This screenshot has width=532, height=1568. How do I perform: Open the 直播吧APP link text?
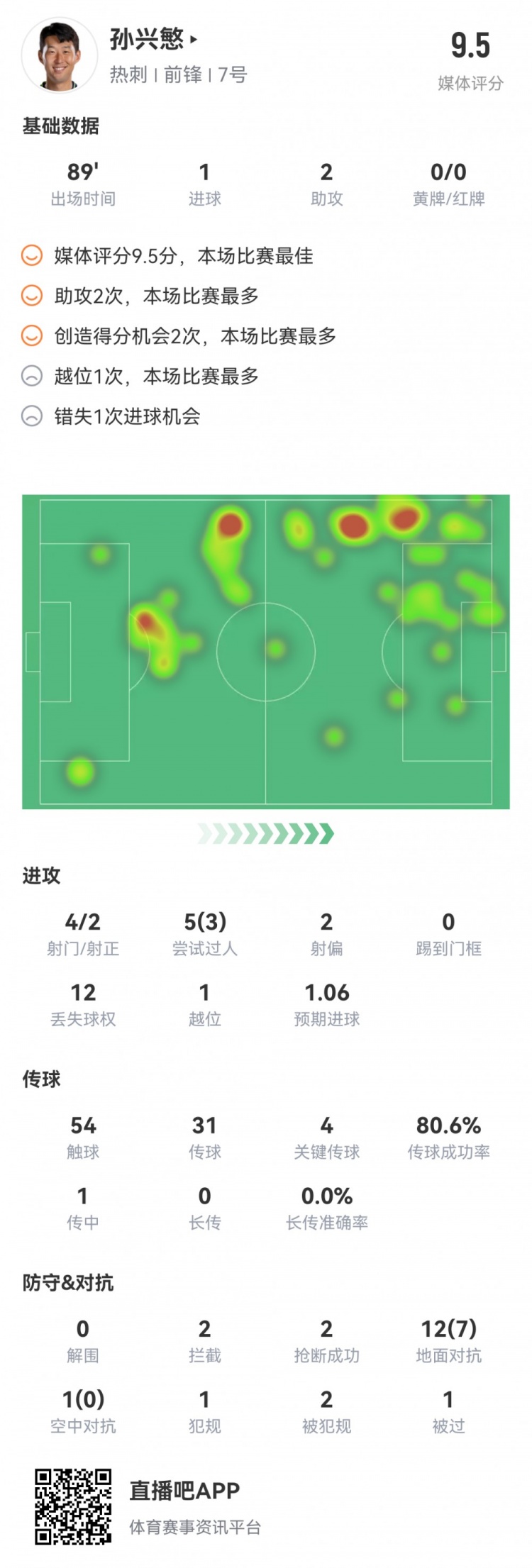(x=184, y=1491)
